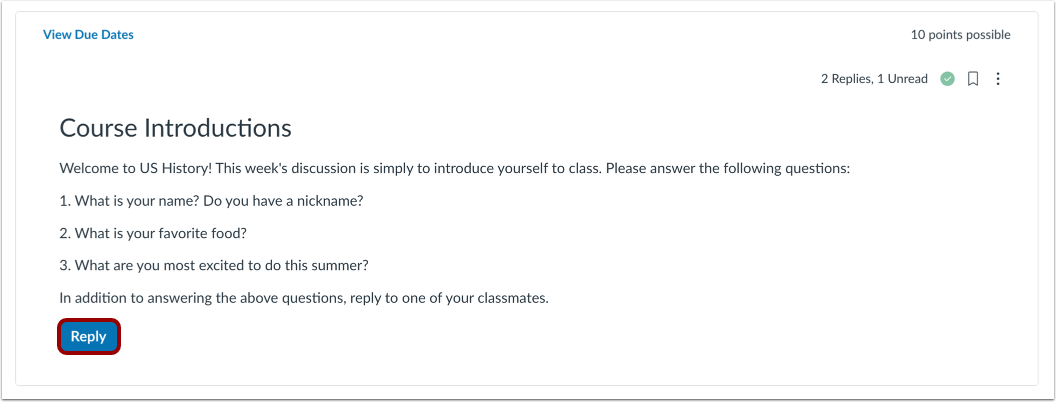Select the Course Introductions heading
1056x402 pixels.
(x=176, y=128)
